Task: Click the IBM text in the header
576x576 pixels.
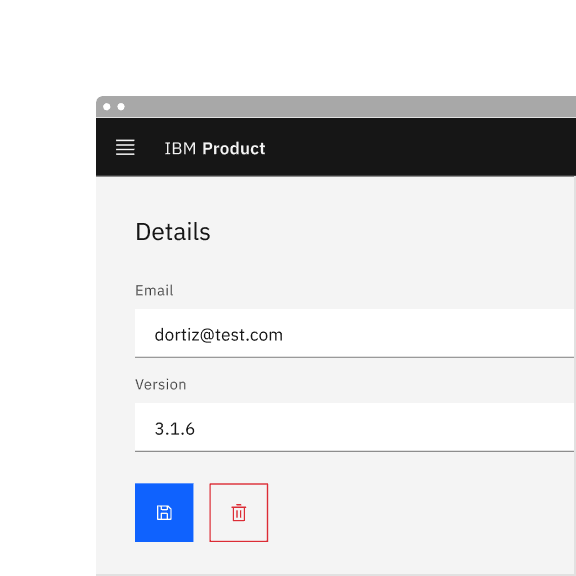Action: 180,148
